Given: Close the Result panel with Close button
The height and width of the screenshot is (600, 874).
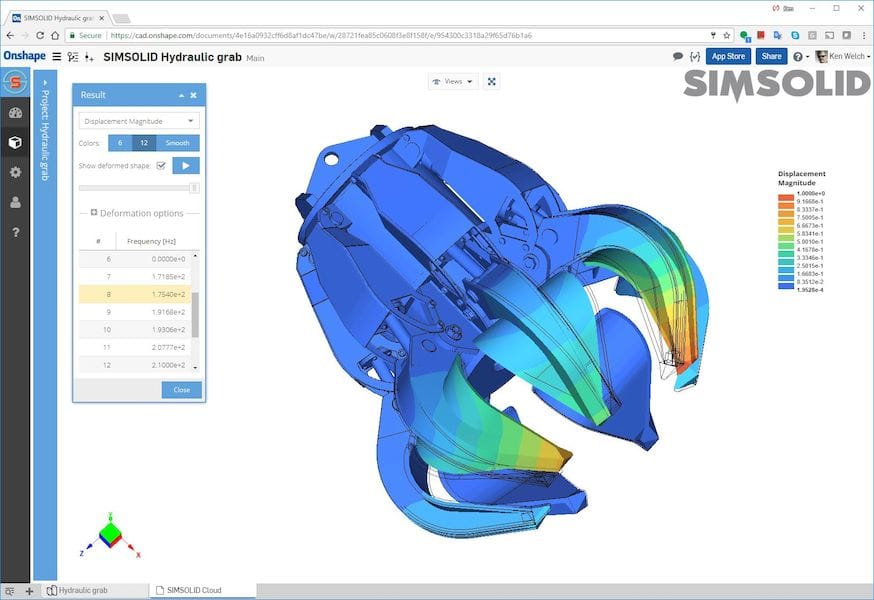Looking at the screenshot, I should click(x=181, y=390).
